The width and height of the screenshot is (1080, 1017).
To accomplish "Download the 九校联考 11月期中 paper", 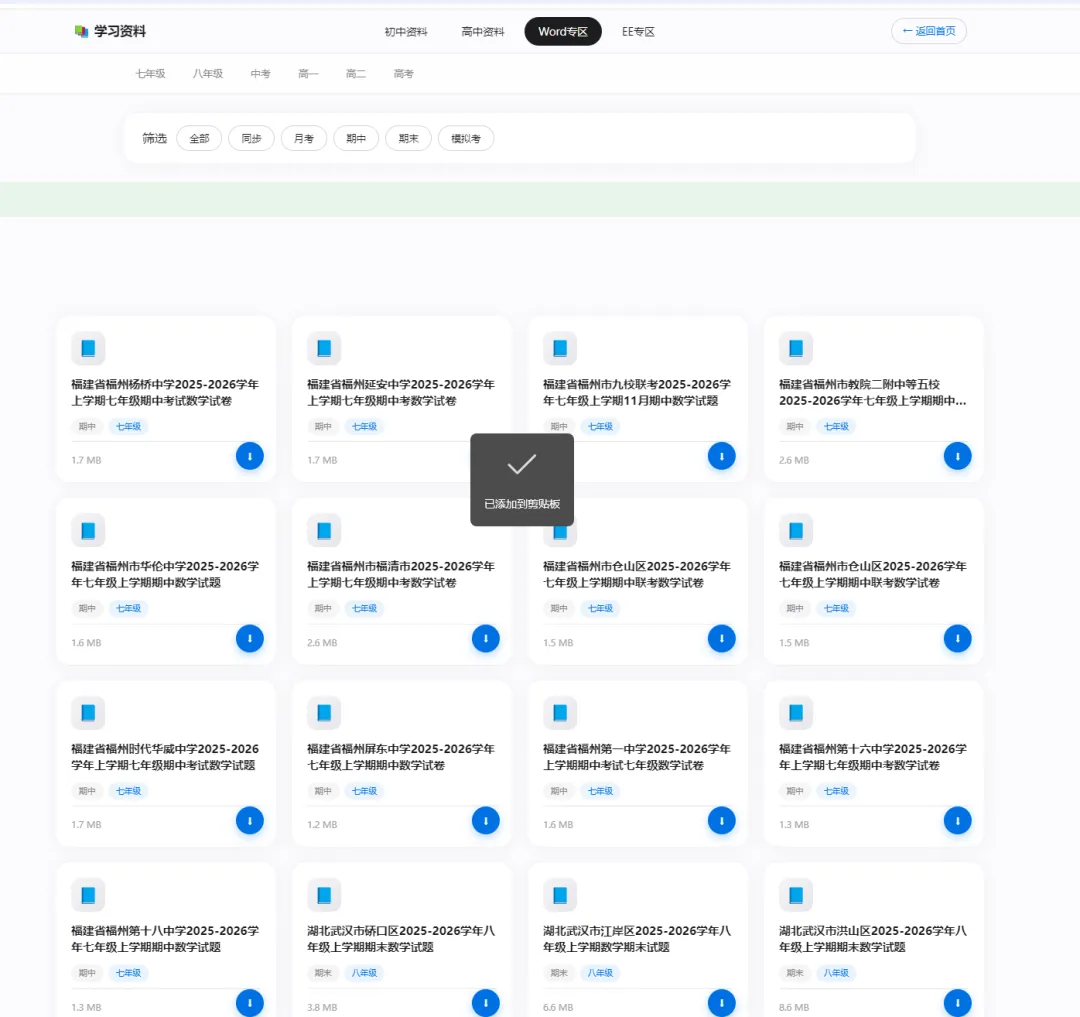I will tap(721, 456).
